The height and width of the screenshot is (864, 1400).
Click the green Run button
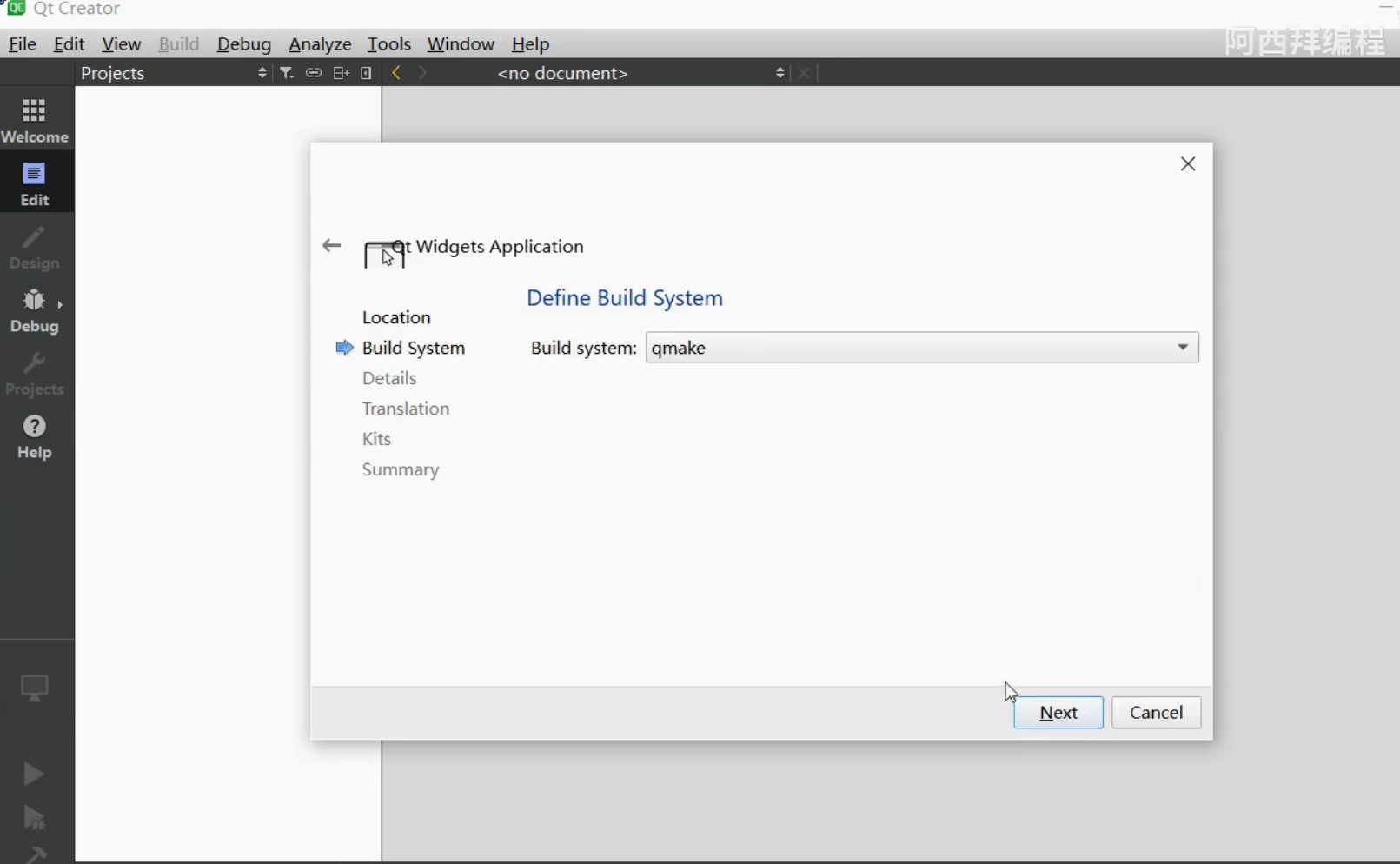[34, 773]
